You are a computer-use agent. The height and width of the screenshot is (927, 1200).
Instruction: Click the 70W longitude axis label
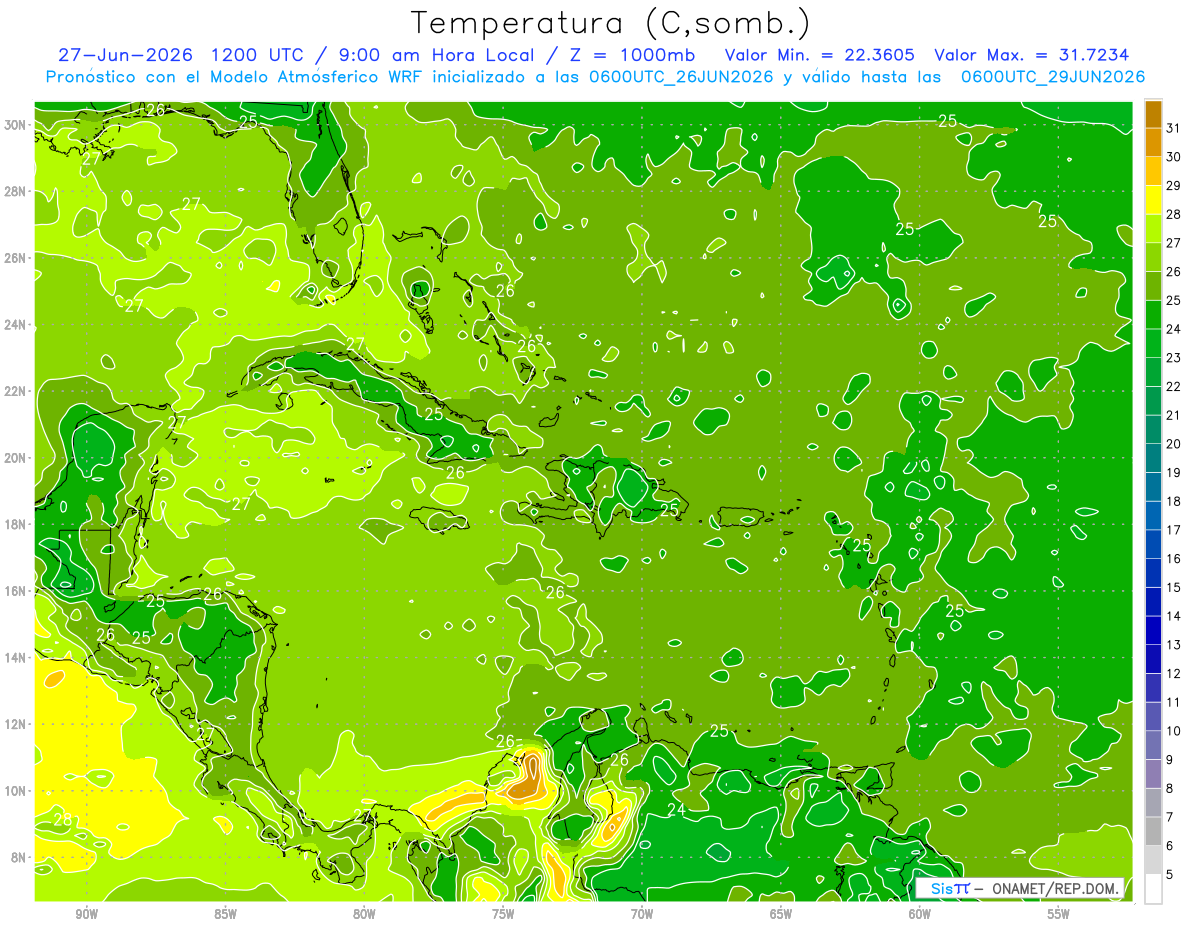click(x=642, y=915)
